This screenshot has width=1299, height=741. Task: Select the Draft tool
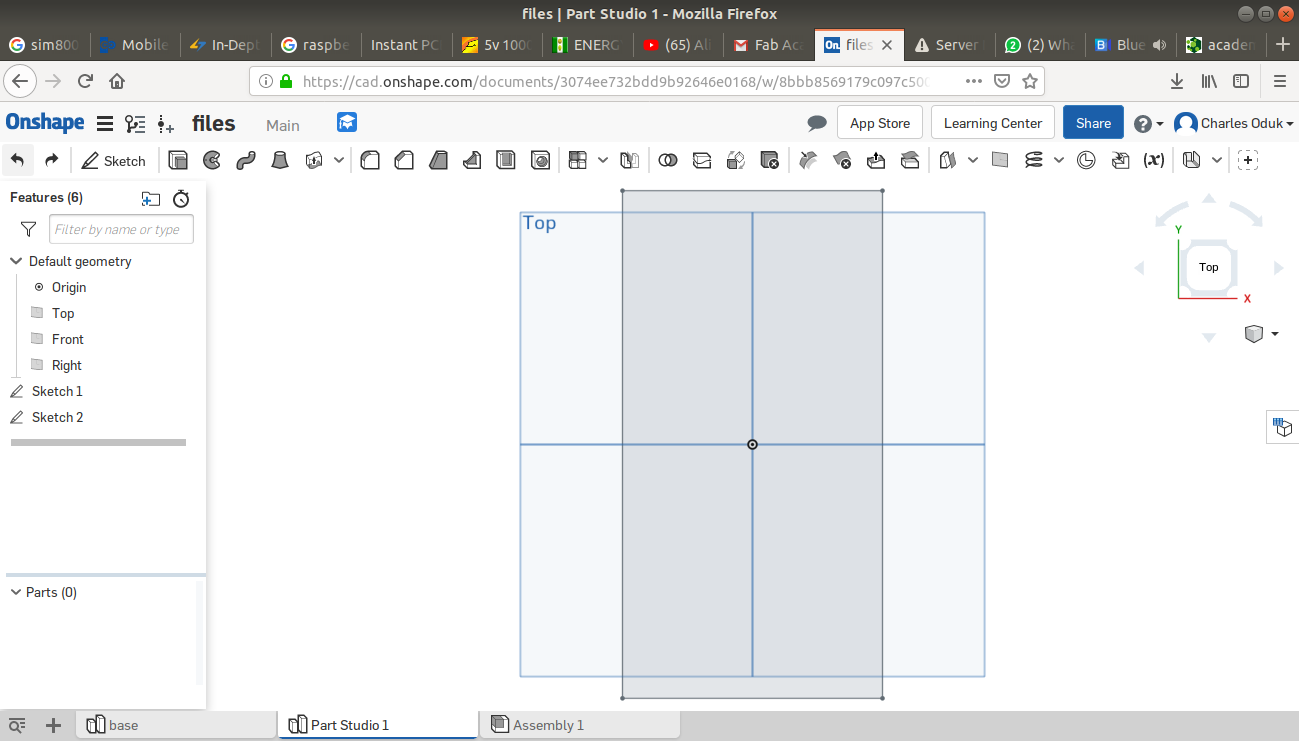pos(438,160)
